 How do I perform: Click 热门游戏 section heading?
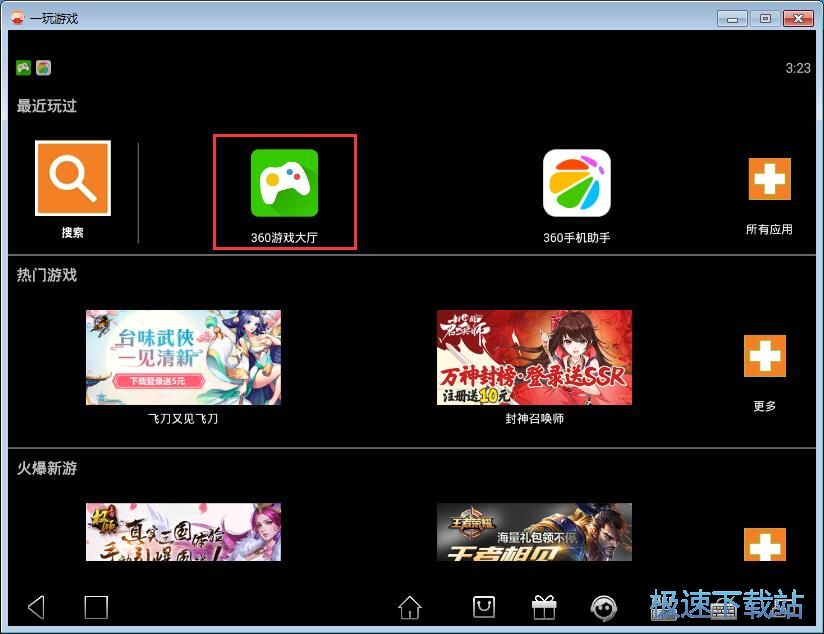tap(47, 275)
